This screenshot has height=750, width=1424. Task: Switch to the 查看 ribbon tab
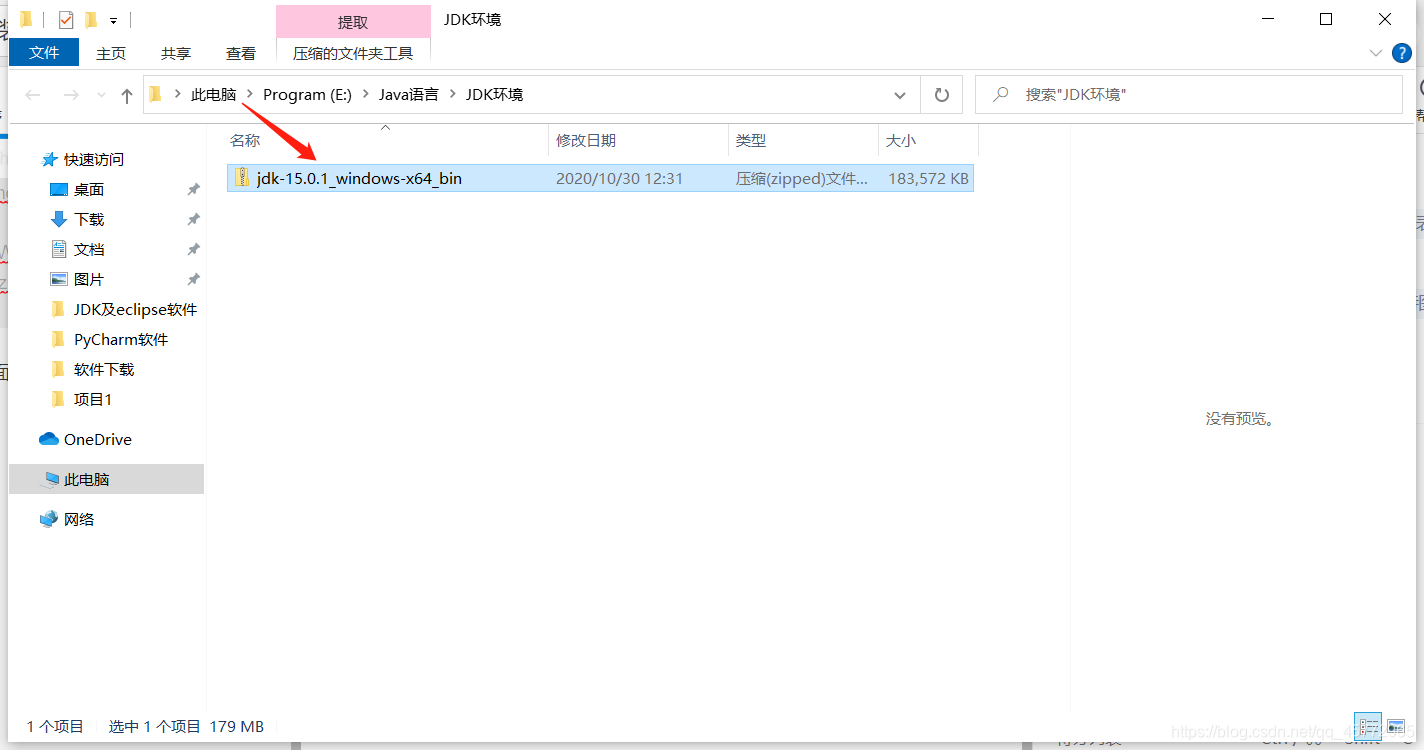[240, 53]
